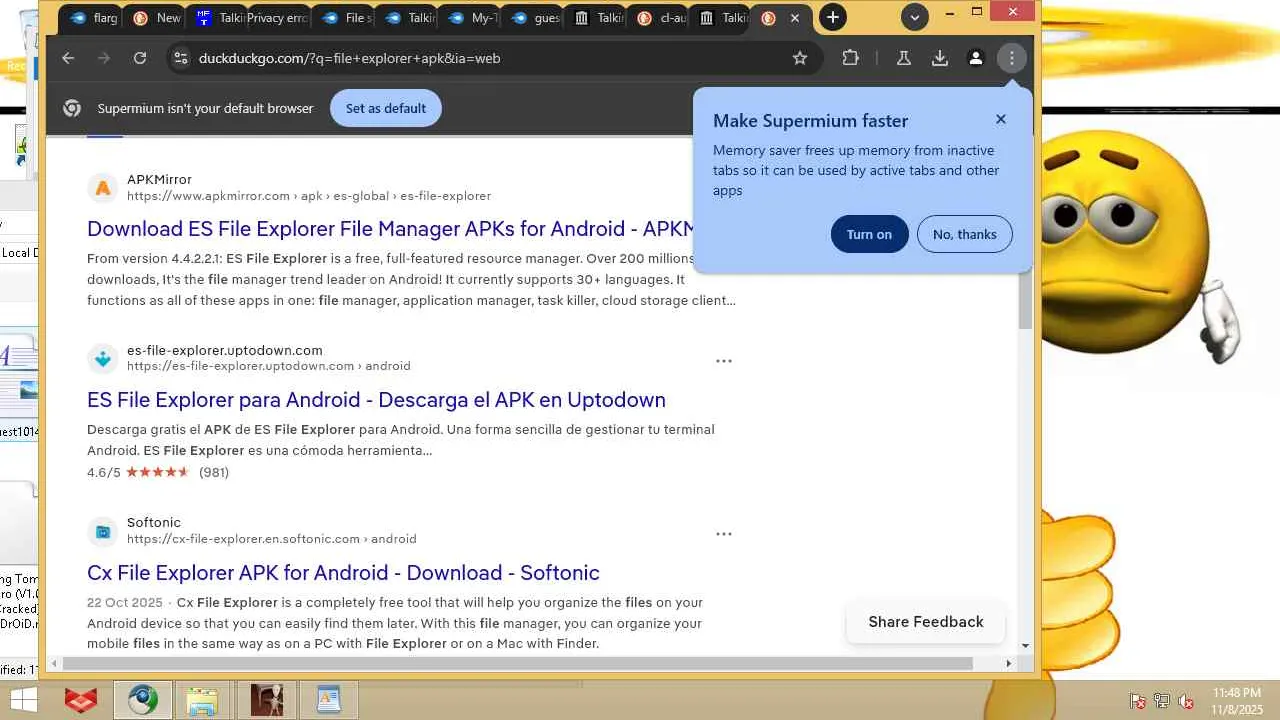The height and width of the screenshot is (720, 1280).
Task: Click the 'Supermium isn't your default browser' message
Action: coord(205,108)
